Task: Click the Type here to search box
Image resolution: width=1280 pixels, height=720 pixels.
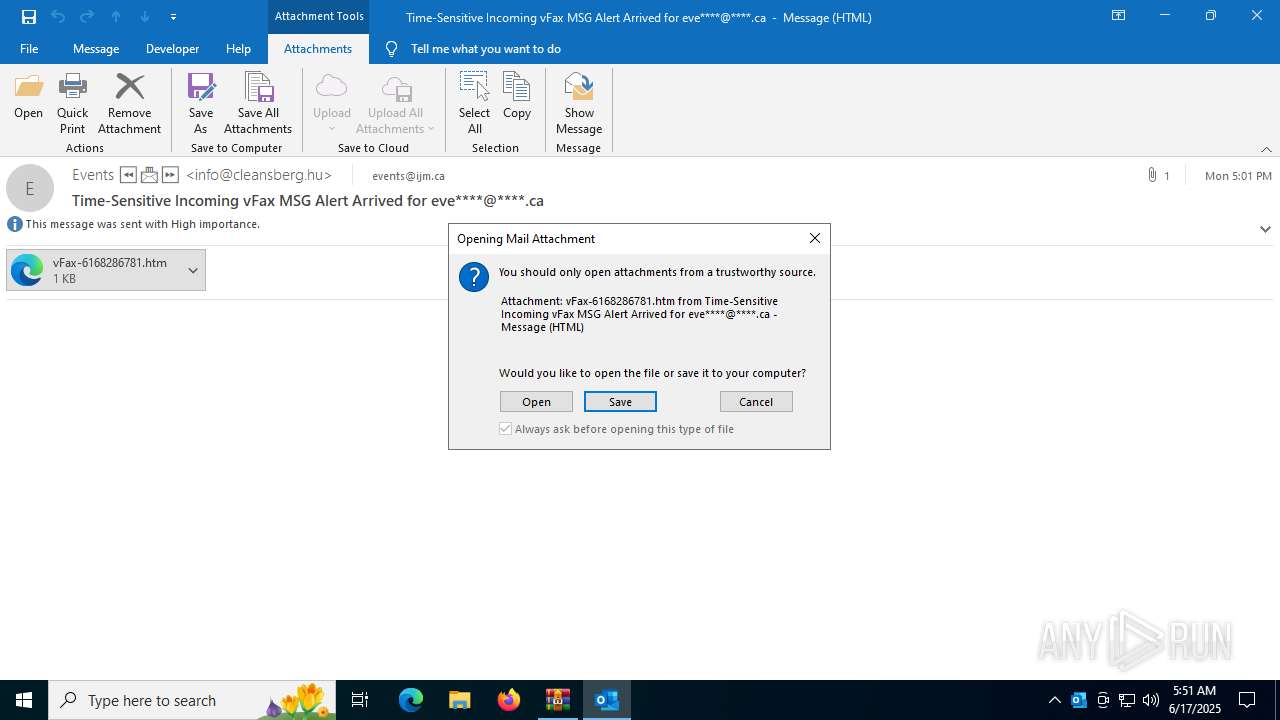Action: pyautogui.click(x=190, y=700)
